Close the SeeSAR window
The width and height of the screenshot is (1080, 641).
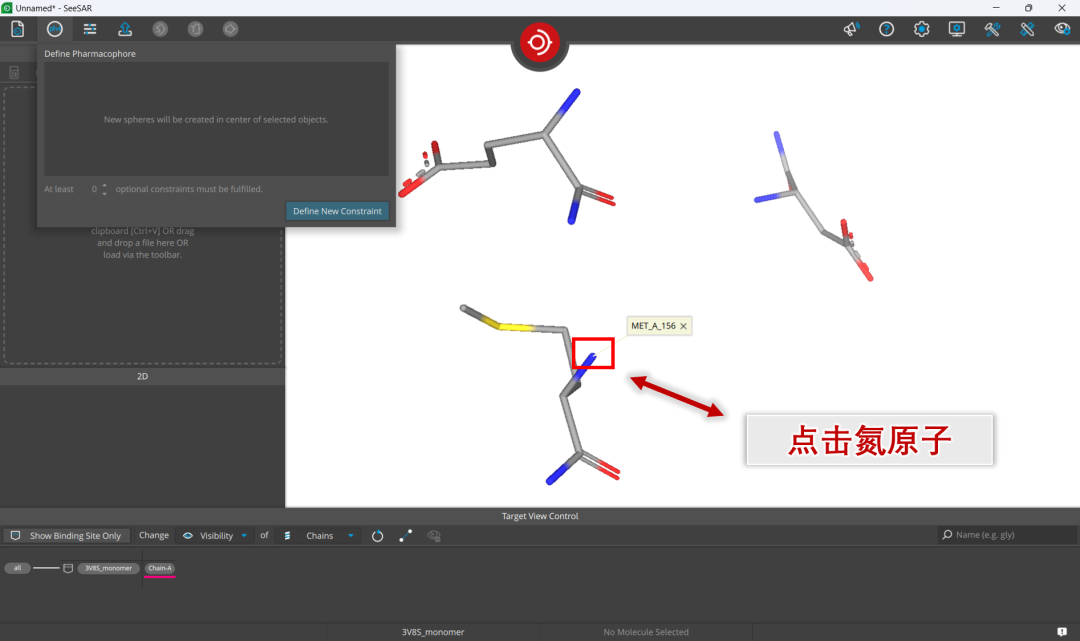point(1061,8)
